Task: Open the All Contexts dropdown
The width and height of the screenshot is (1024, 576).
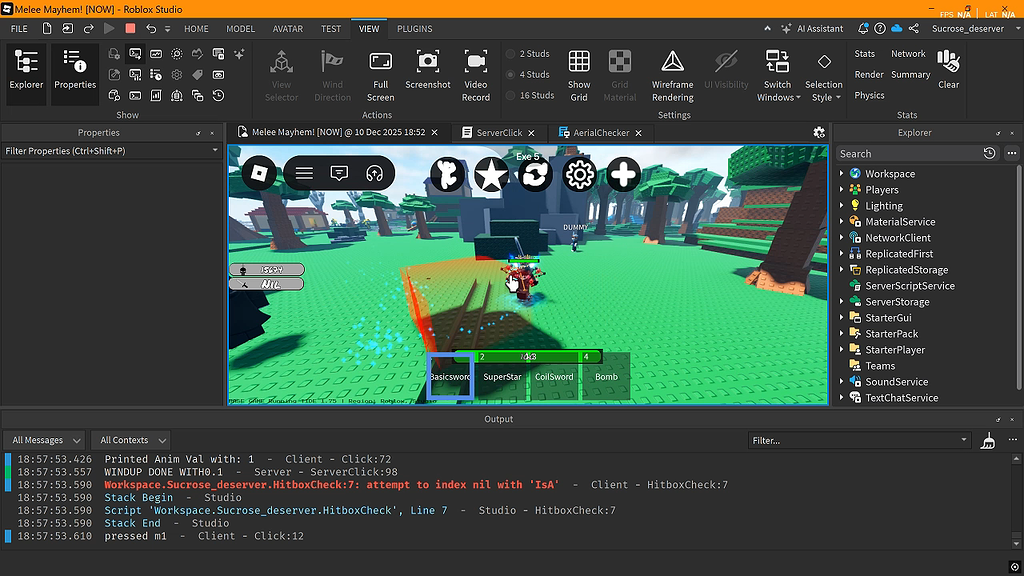Action: pos(130,440)
